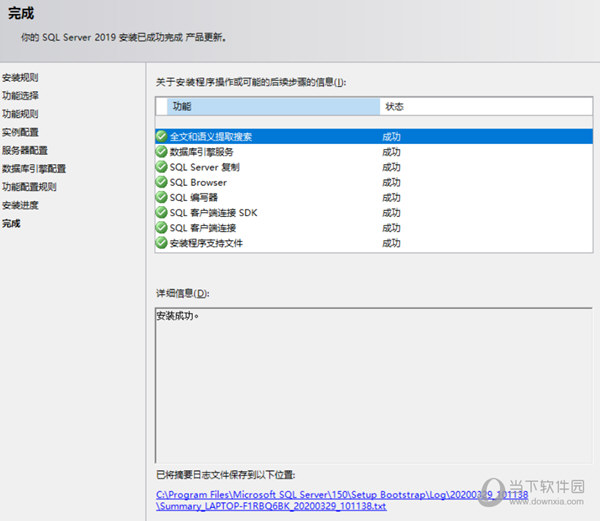This screenshot has width=600, height=521.
Task: Click the 已将摘要日志文件保存到以下位置 label
Action: pyautogui.click(x=225, y=475)
